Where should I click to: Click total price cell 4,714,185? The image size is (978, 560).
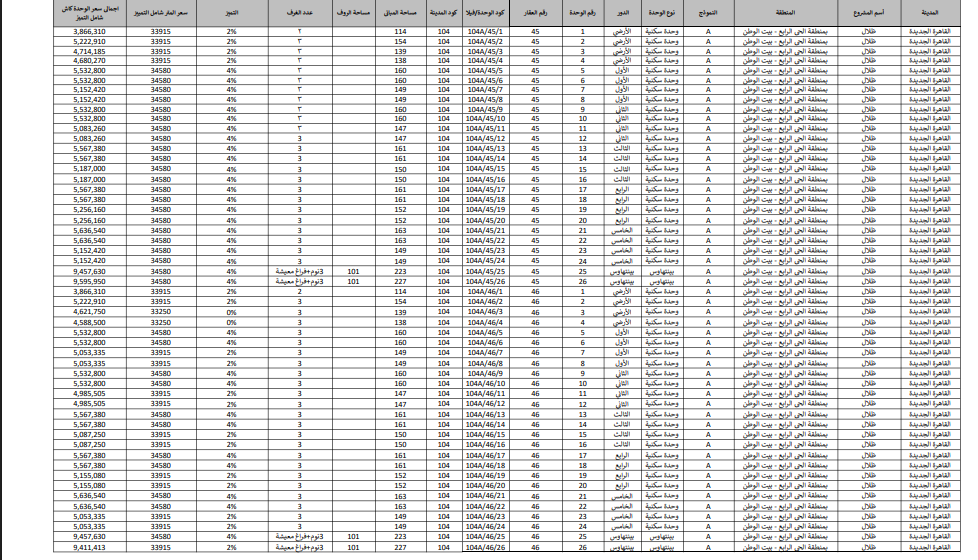[x=89, y=51]
